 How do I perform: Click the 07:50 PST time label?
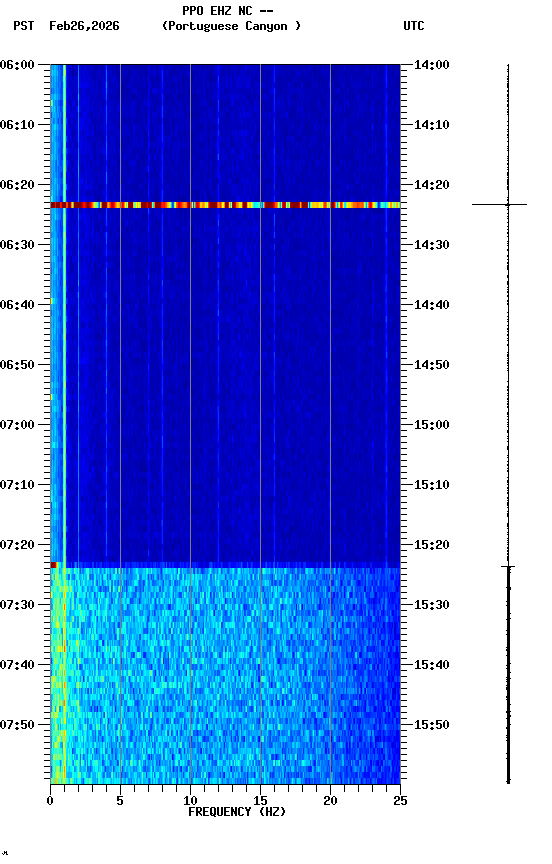[x=17, y=726]
